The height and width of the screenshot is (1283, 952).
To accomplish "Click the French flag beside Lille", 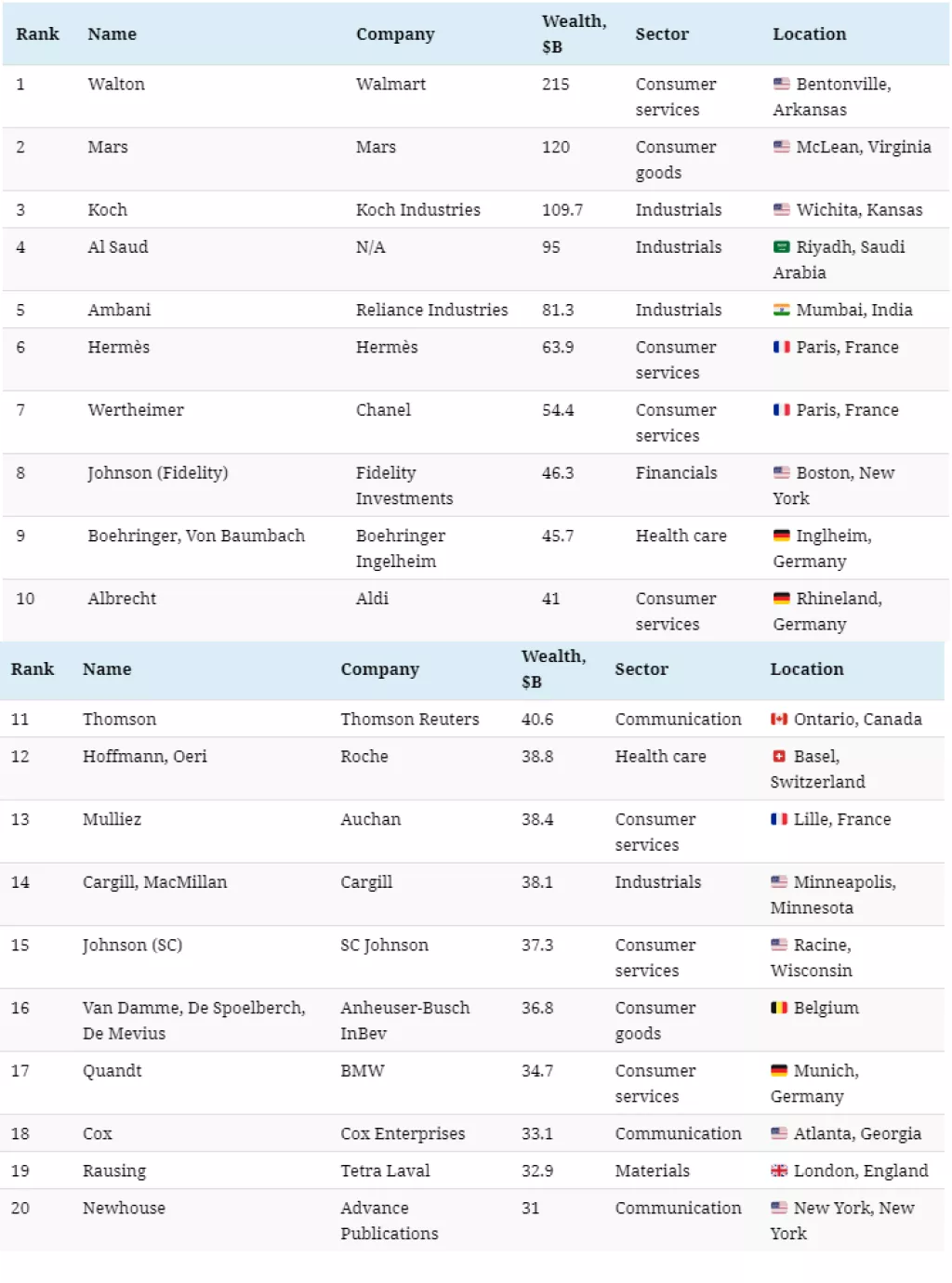I will click(x=778, y=820).
